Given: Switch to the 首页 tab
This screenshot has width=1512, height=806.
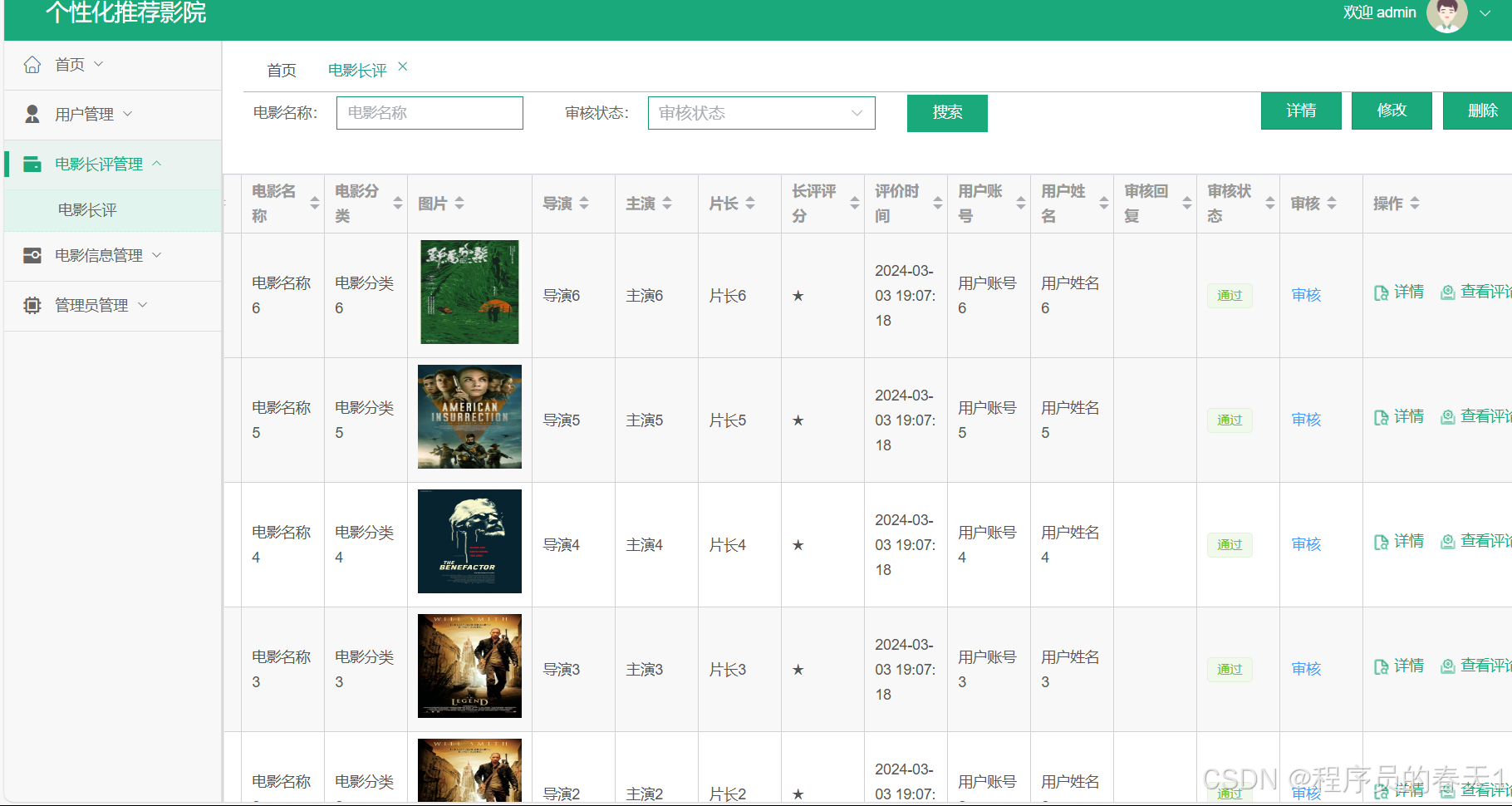Looking at the screenshot, I should click(x=282, y=71).
